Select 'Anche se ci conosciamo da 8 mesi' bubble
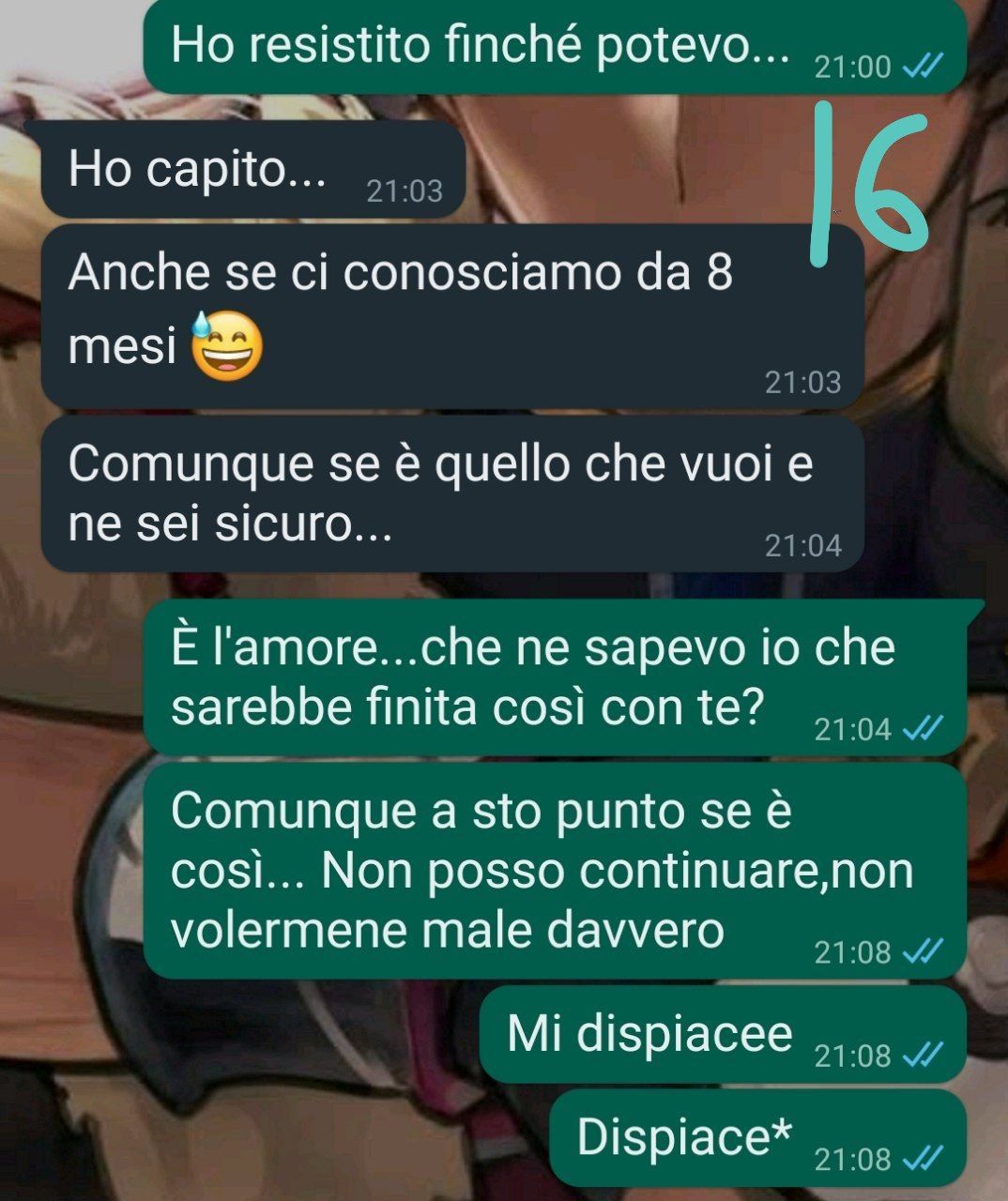 click(452, 316)
